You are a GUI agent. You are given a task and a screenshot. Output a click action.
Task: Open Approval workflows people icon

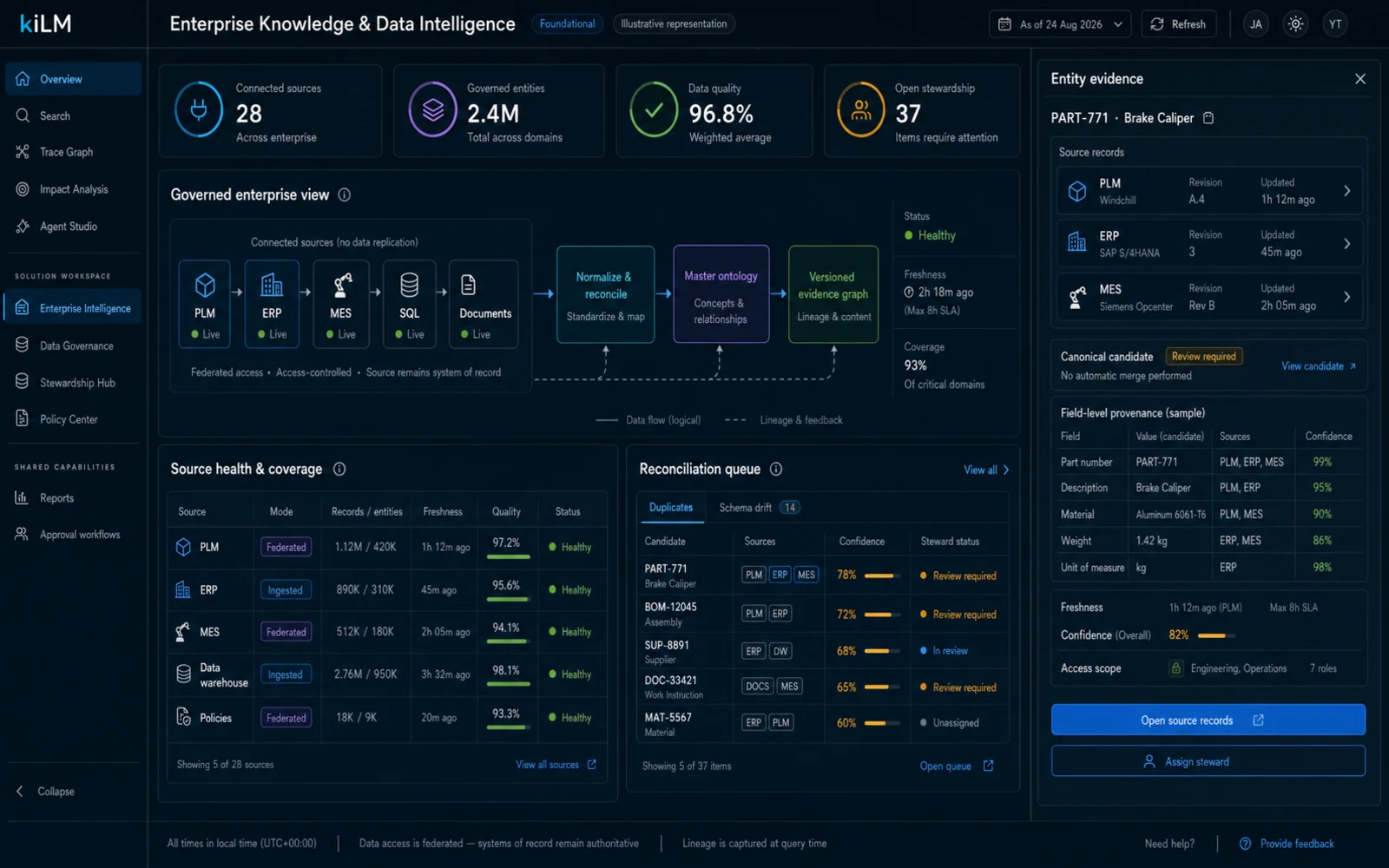coord(23,534)
